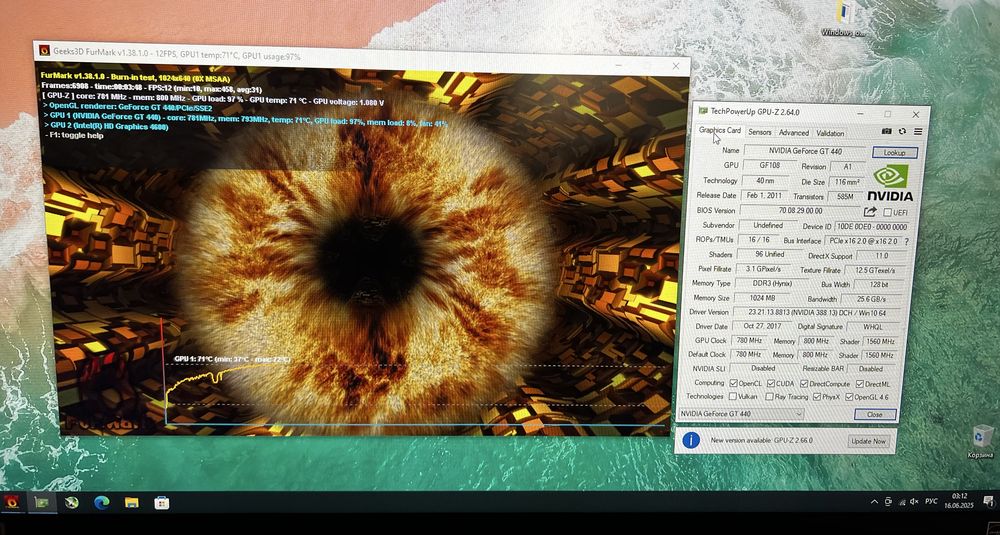
Task: Launch Microsoft Edge from taskbar
Action: tap(101, 502)
